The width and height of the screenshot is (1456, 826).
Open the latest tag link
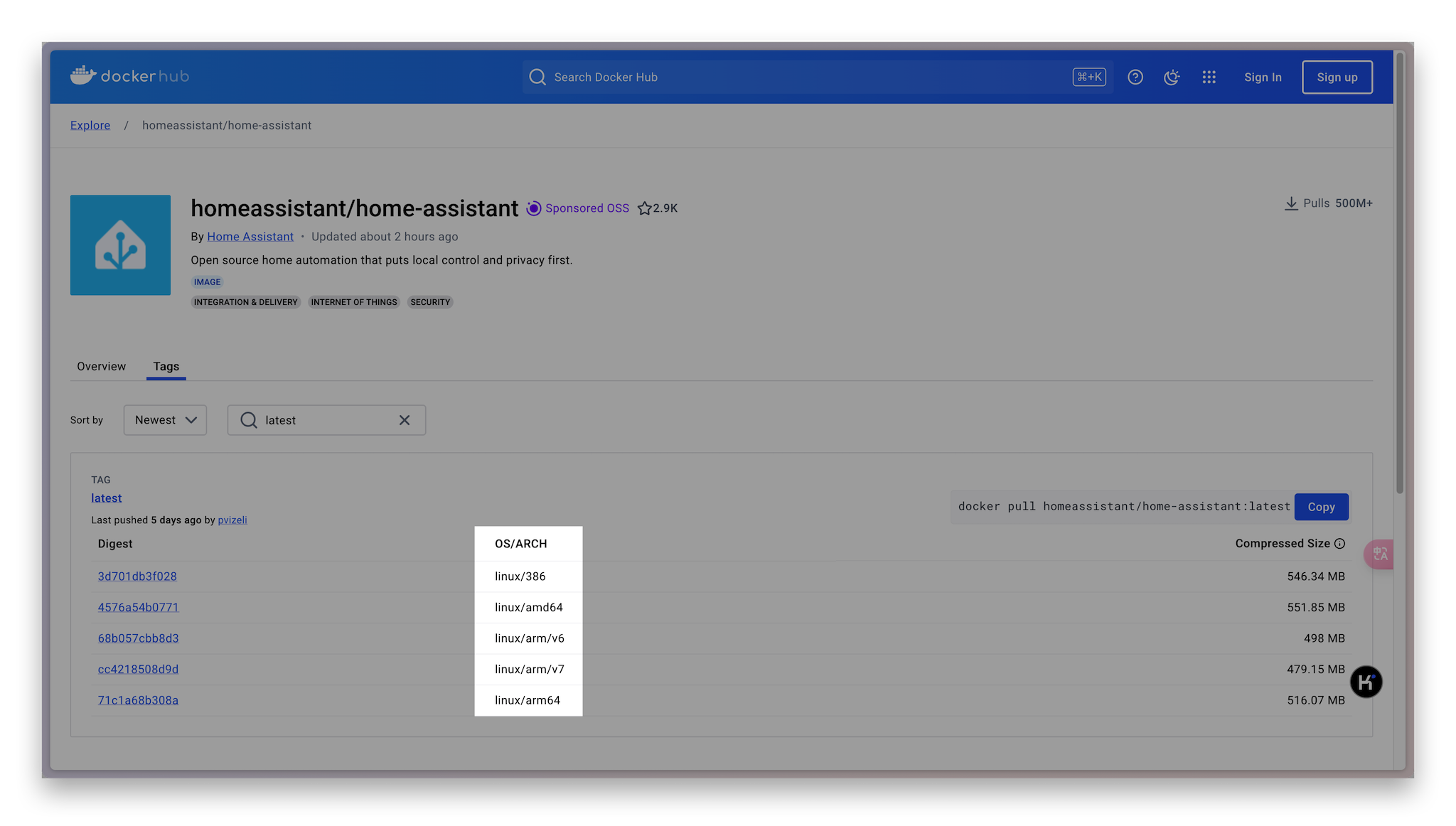click(x=107, y=498)
